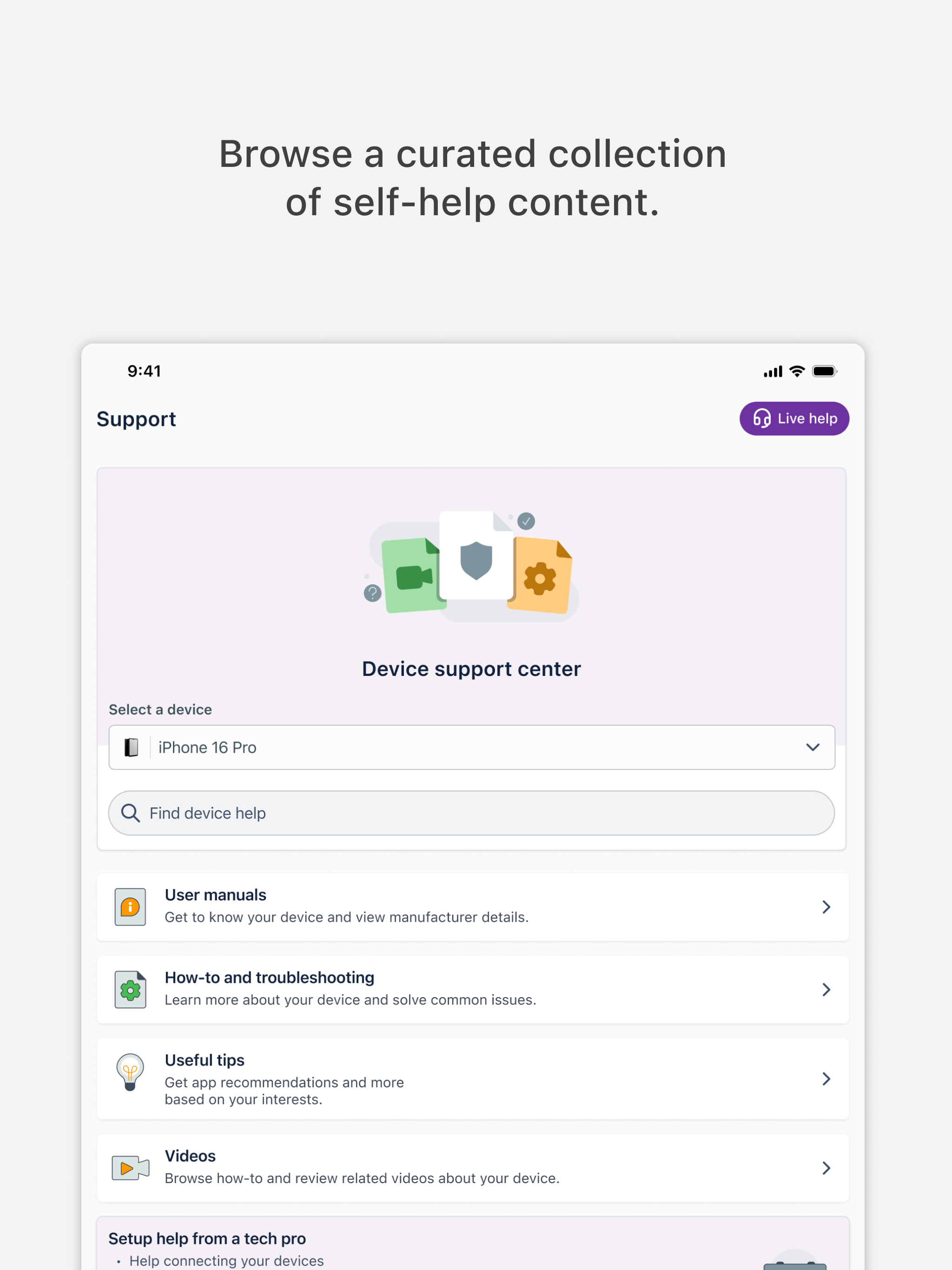Open the How-to and troubleshooting card

point(471,989)
